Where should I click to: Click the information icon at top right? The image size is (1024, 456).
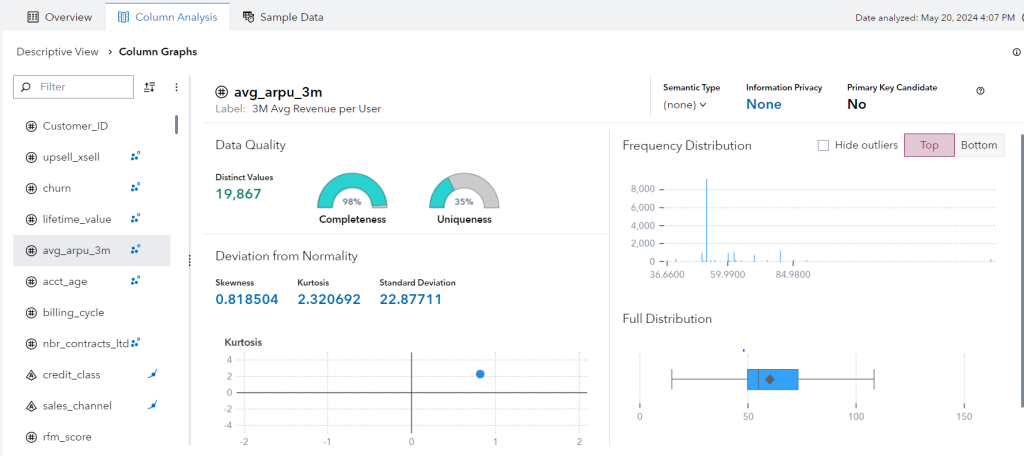1017,52
